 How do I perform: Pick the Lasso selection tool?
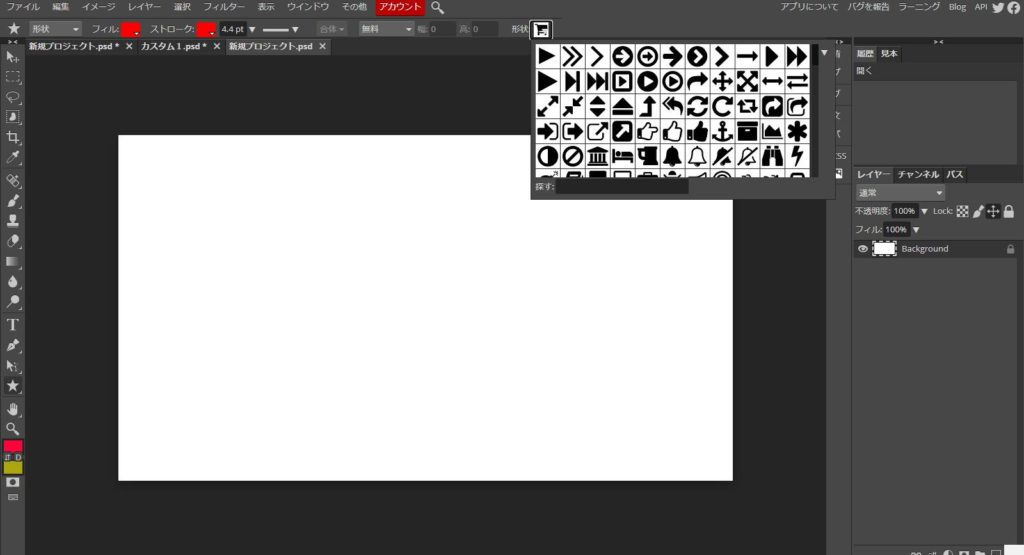(13, 97)
